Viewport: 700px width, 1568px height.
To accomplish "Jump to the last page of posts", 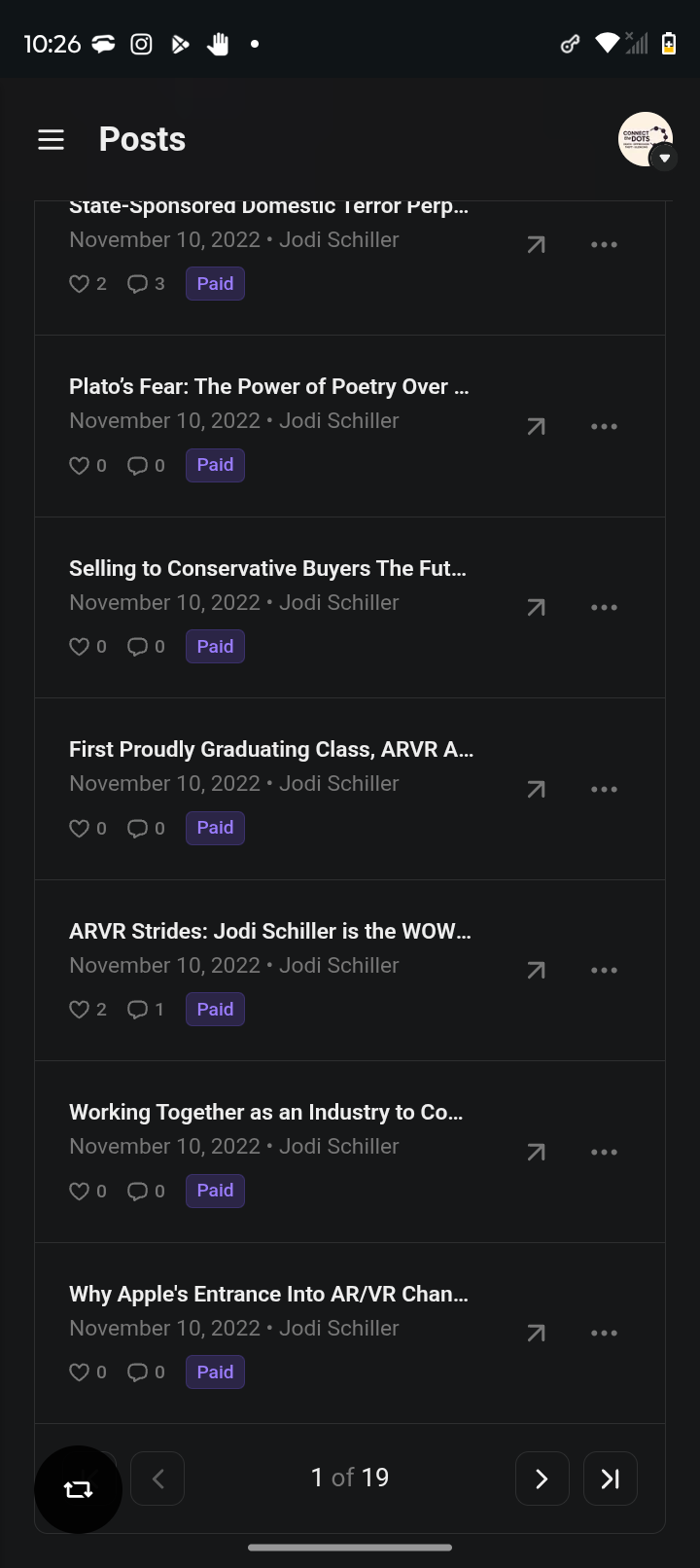I will click(x=610, y=1479).
